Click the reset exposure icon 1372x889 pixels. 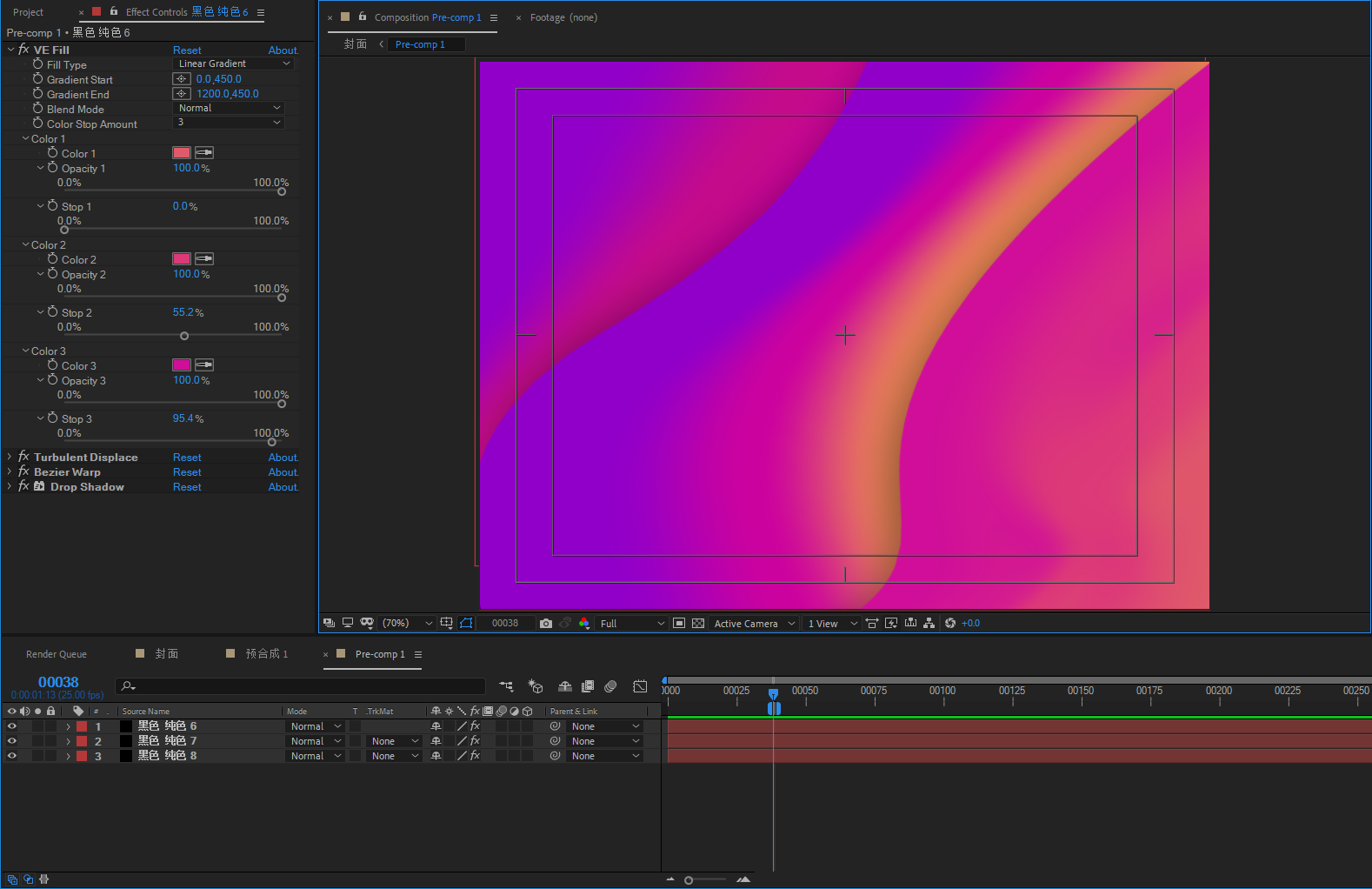pyautogui.click(x=950, y=624)
